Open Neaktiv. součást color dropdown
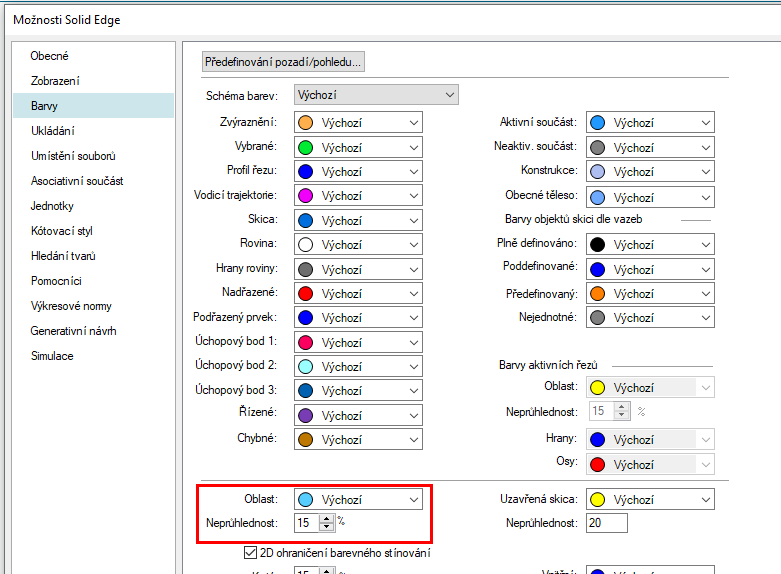Image resolution: width=781 pixels, height=574 pixels. (650, 147)
